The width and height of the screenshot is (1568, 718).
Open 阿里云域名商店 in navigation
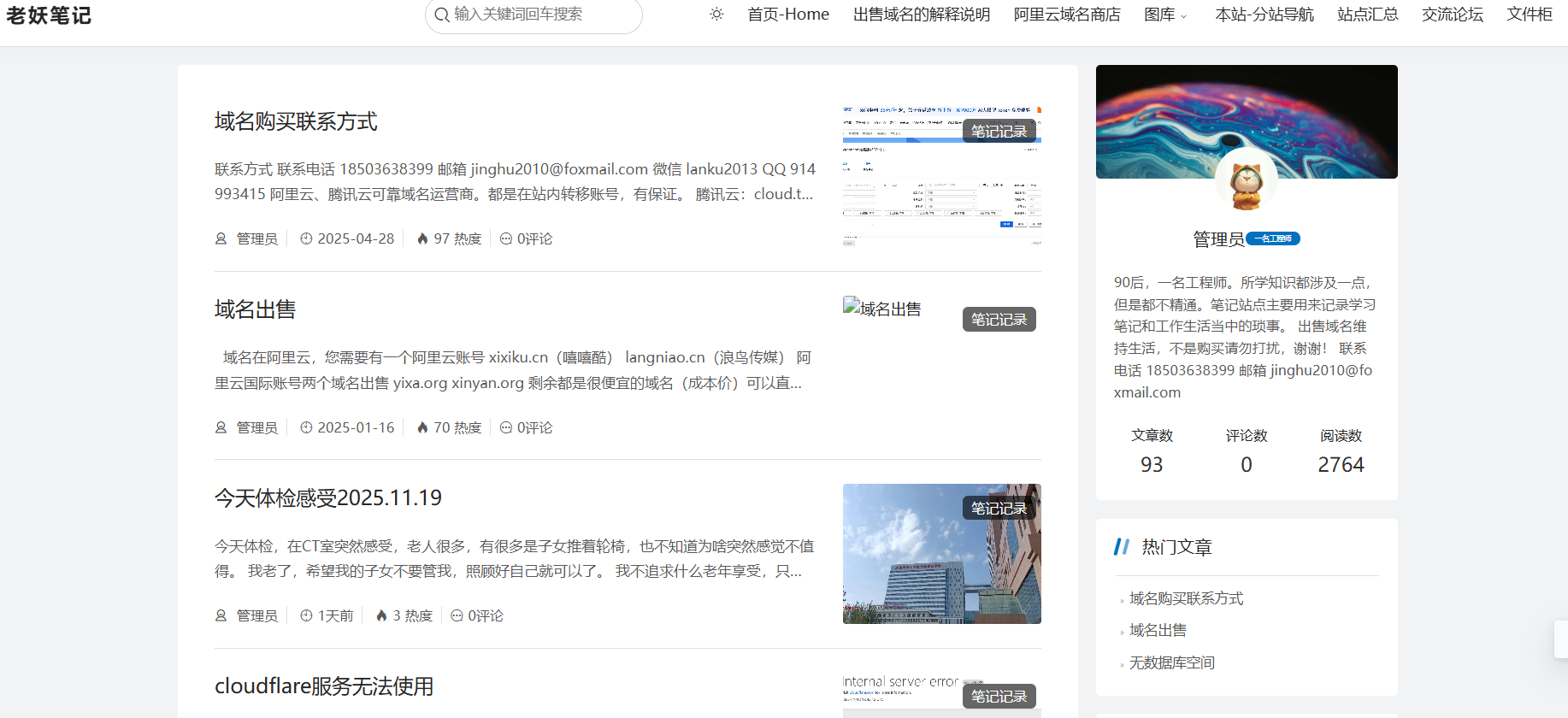[x=1066, y=15]
